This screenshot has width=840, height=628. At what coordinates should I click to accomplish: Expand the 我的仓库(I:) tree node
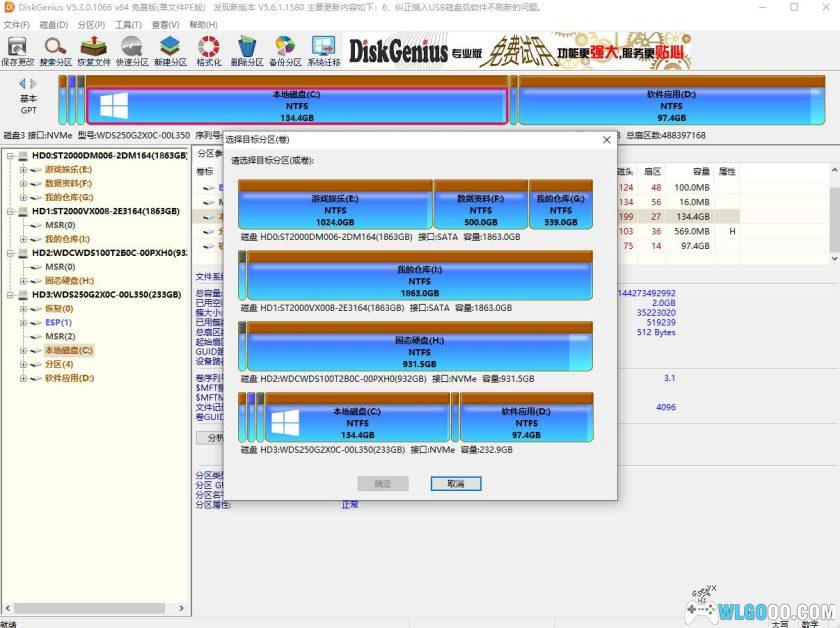[x=22, y=239]
